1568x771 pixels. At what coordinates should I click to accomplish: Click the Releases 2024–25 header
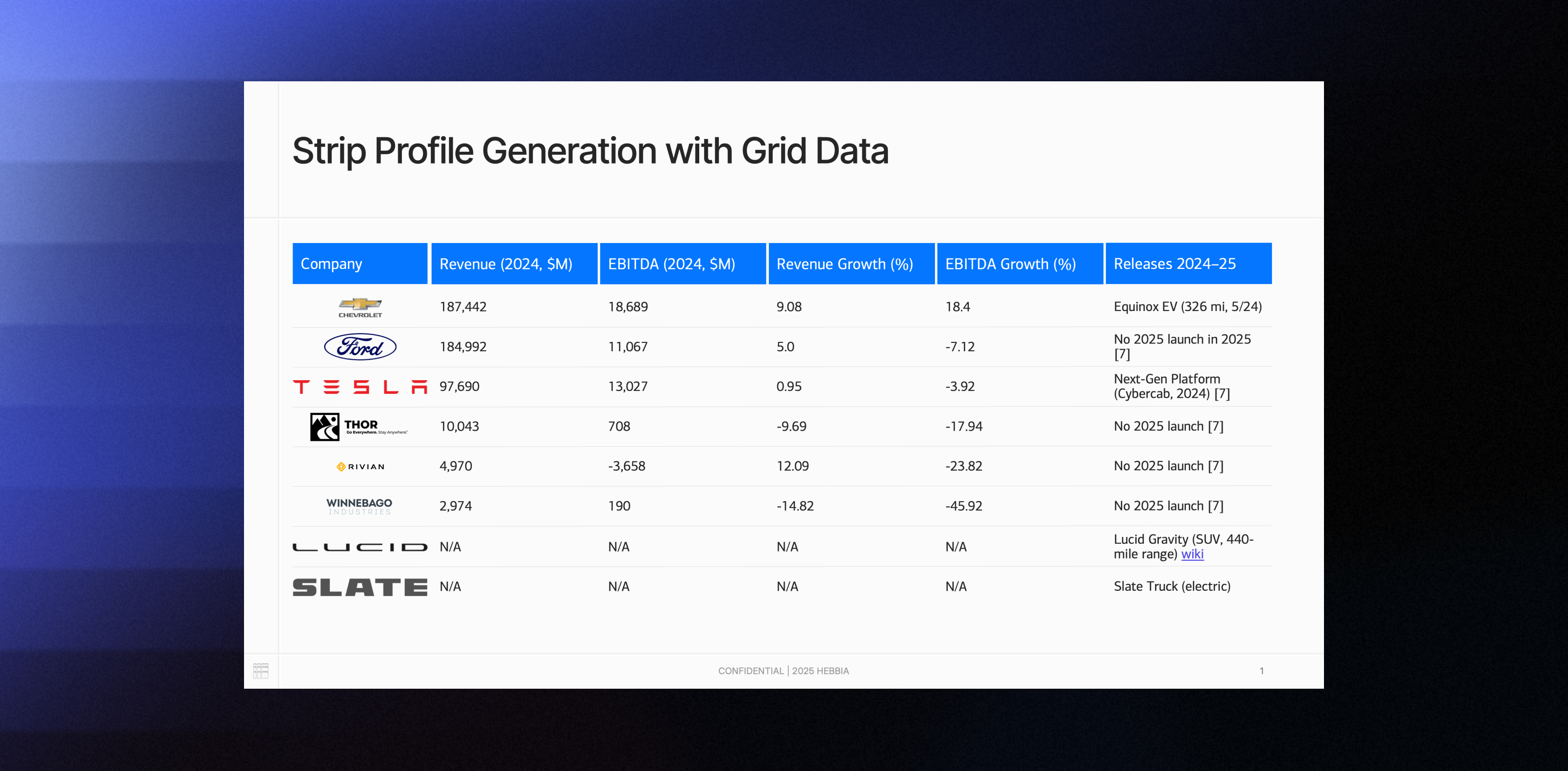coord(1188,264)
